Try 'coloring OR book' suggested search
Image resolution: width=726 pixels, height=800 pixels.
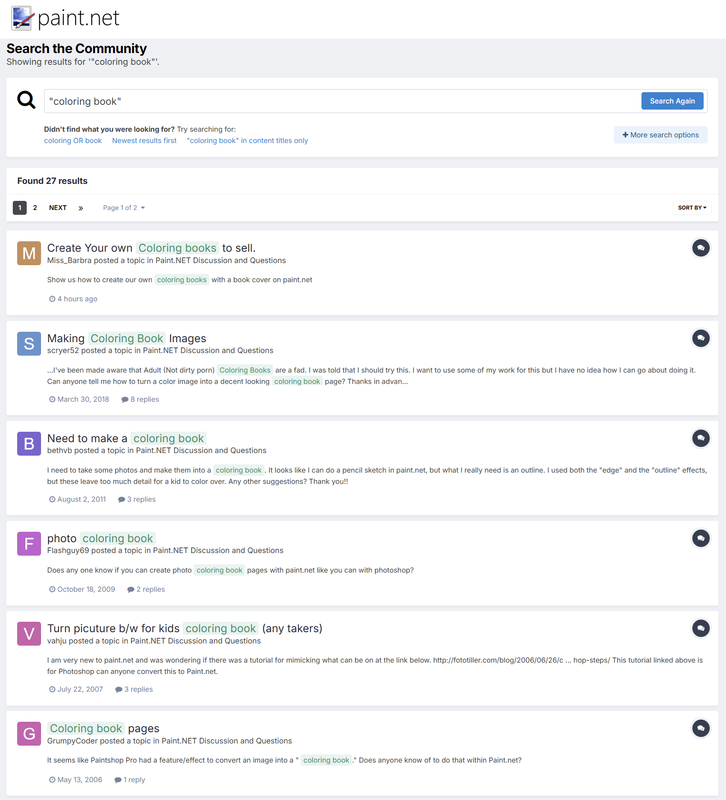click(x=73, y=140)
